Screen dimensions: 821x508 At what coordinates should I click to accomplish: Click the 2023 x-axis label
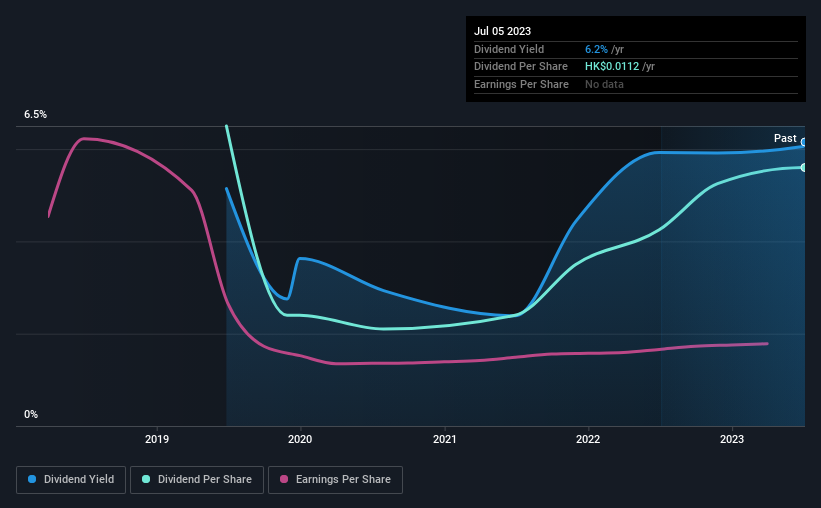pos(731,439)
